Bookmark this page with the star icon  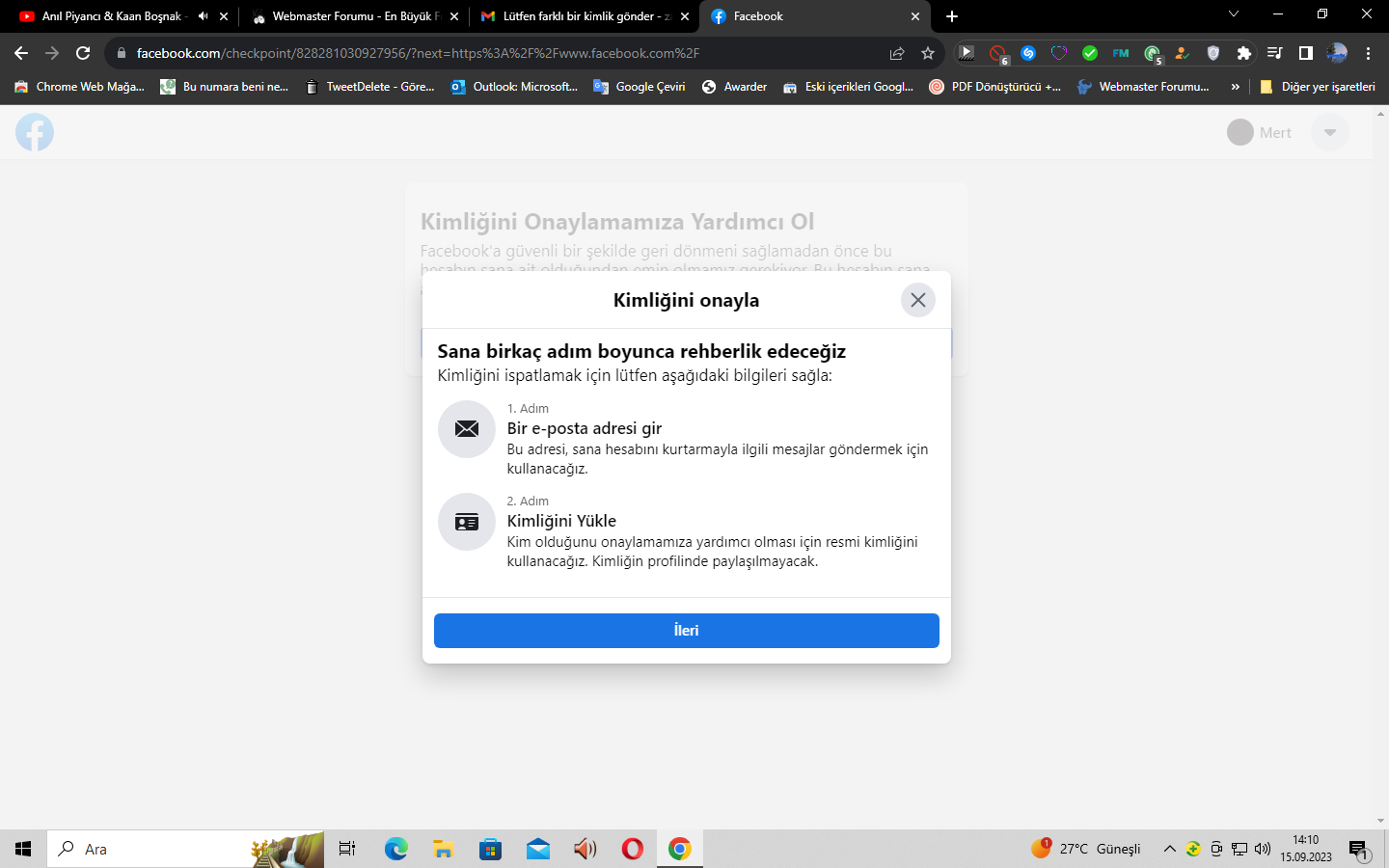(928, 53)
